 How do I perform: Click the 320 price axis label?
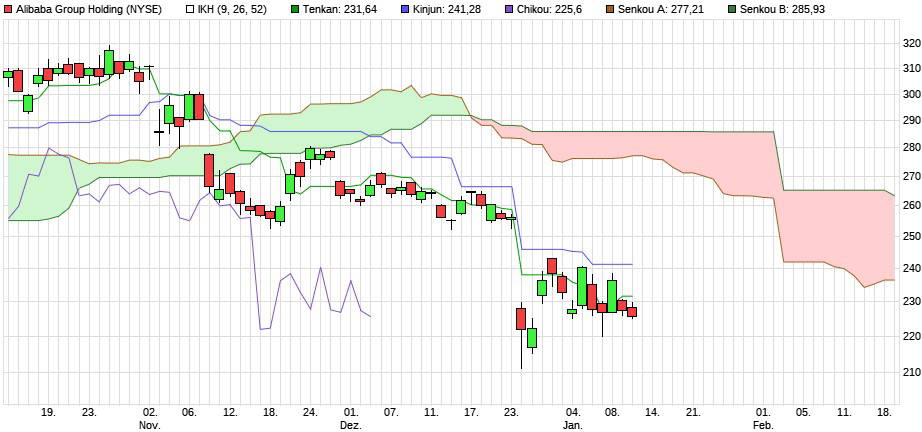910,43
